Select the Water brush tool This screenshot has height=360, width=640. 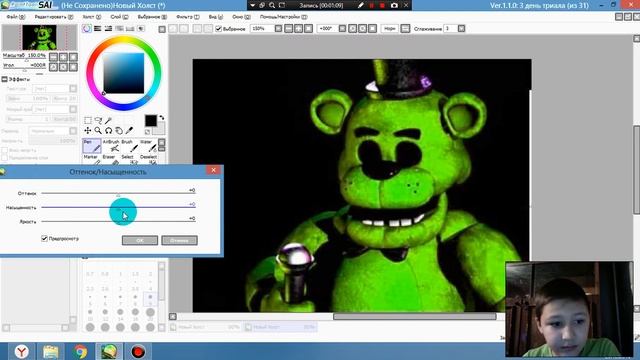(148, 146)
